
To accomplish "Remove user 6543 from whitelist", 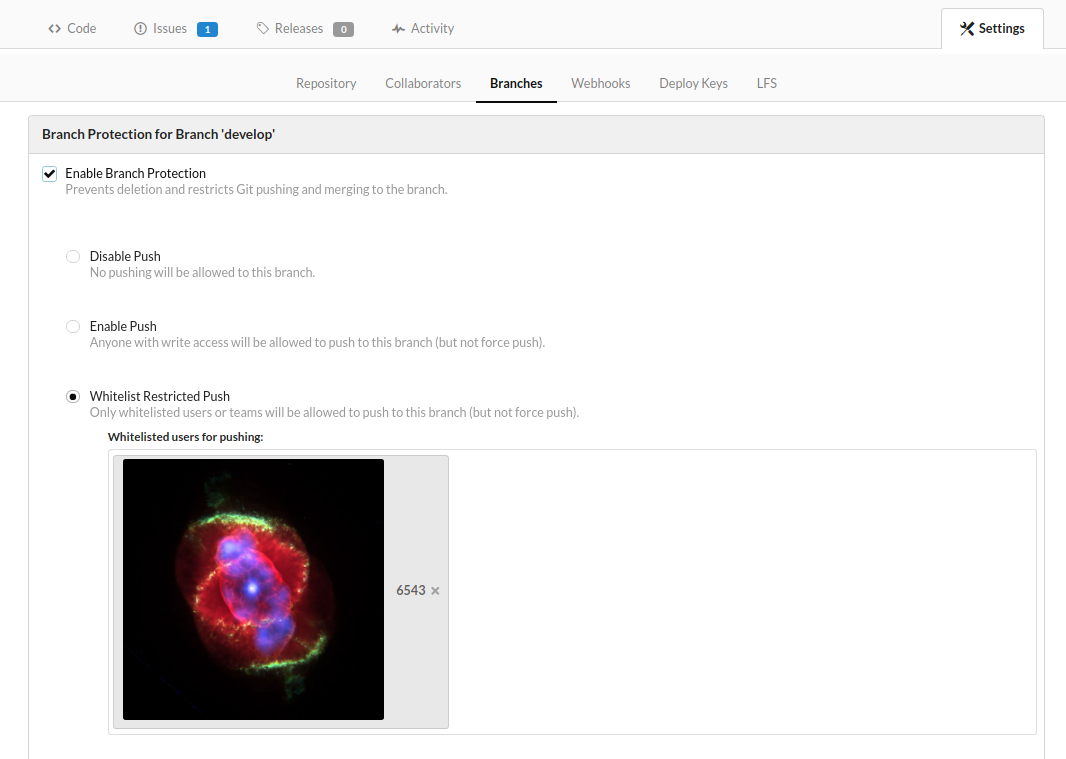I will (x=435, y=591).
